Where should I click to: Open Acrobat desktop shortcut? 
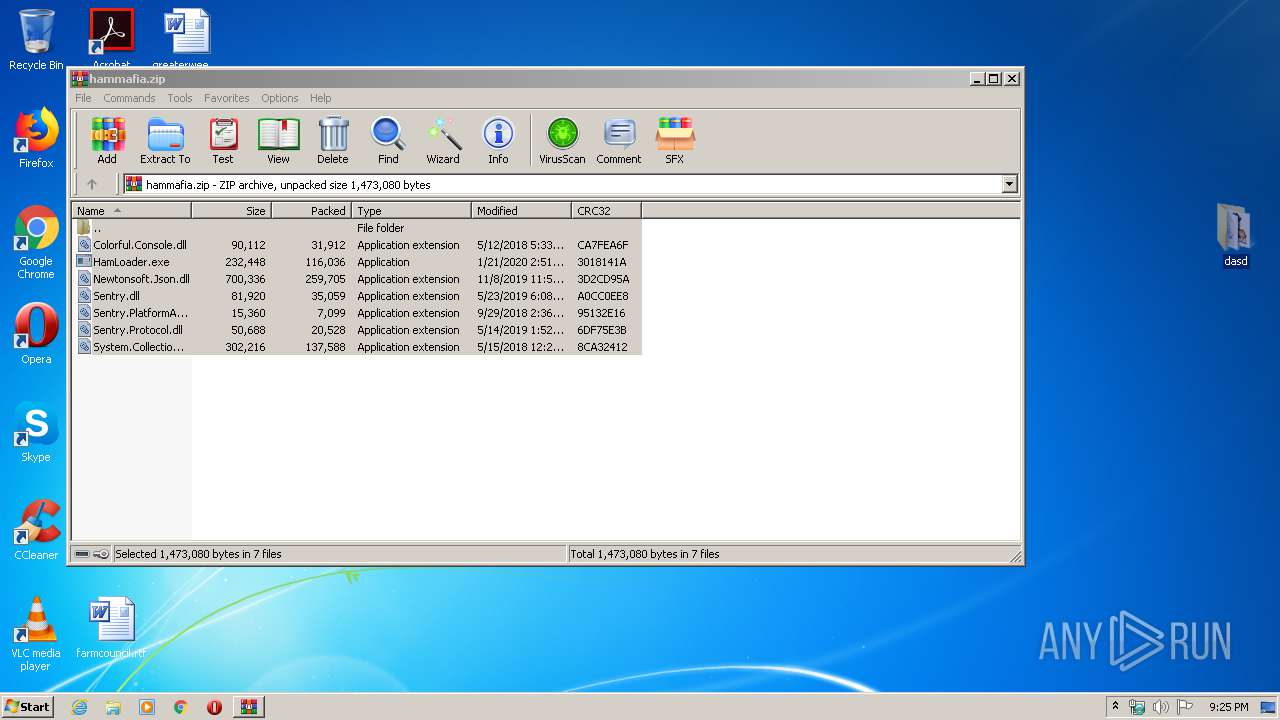click(111, 37)
